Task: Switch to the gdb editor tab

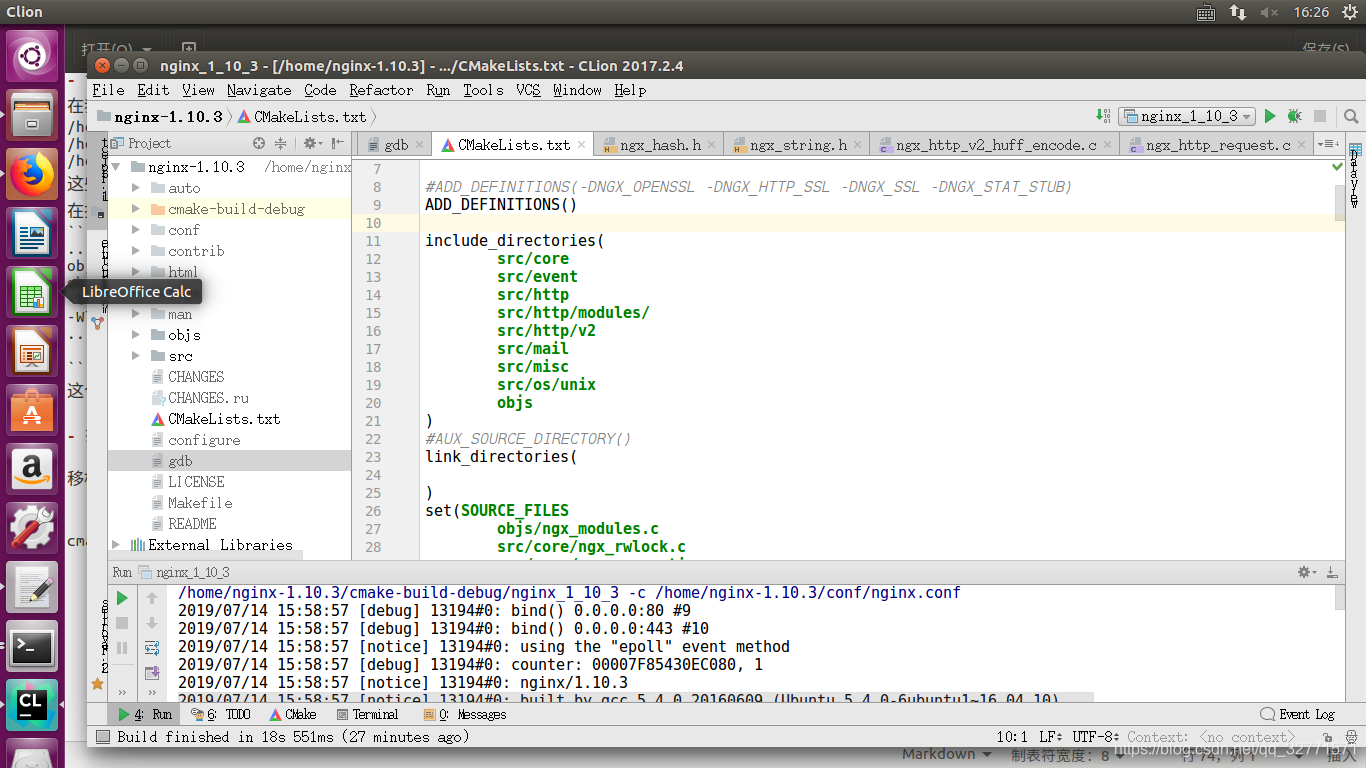Action: pos(396,145)
